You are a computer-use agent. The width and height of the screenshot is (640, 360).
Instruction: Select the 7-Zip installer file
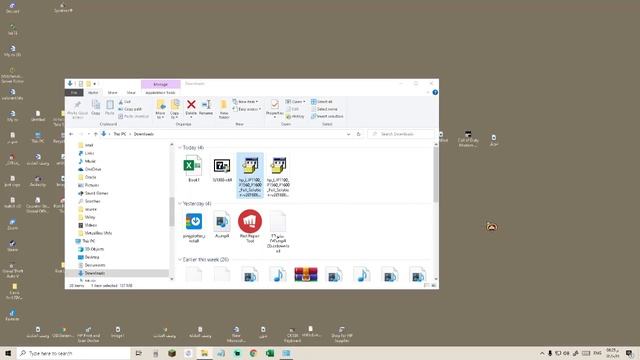tap(222, 168)
